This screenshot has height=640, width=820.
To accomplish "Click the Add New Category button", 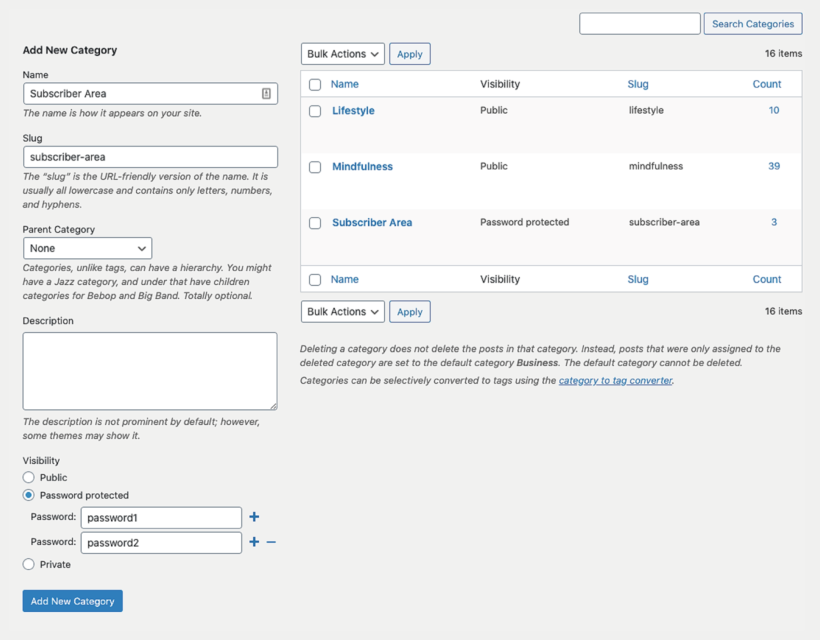I will click(72, 600).
